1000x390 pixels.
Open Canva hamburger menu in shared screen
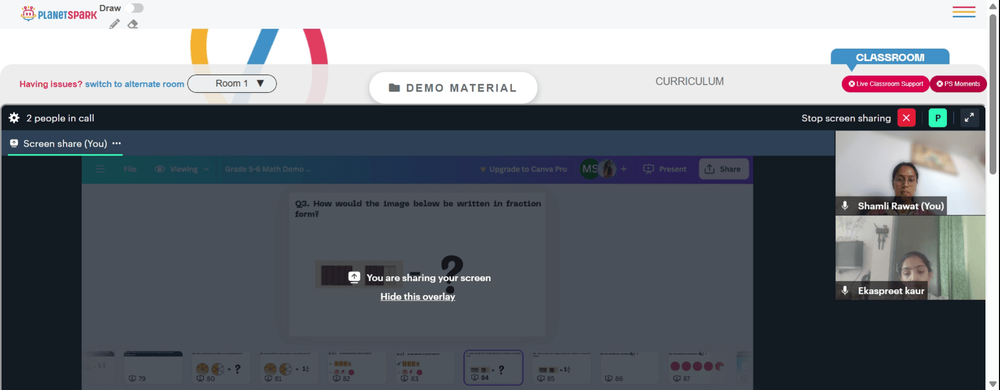(x=100, y=169)
